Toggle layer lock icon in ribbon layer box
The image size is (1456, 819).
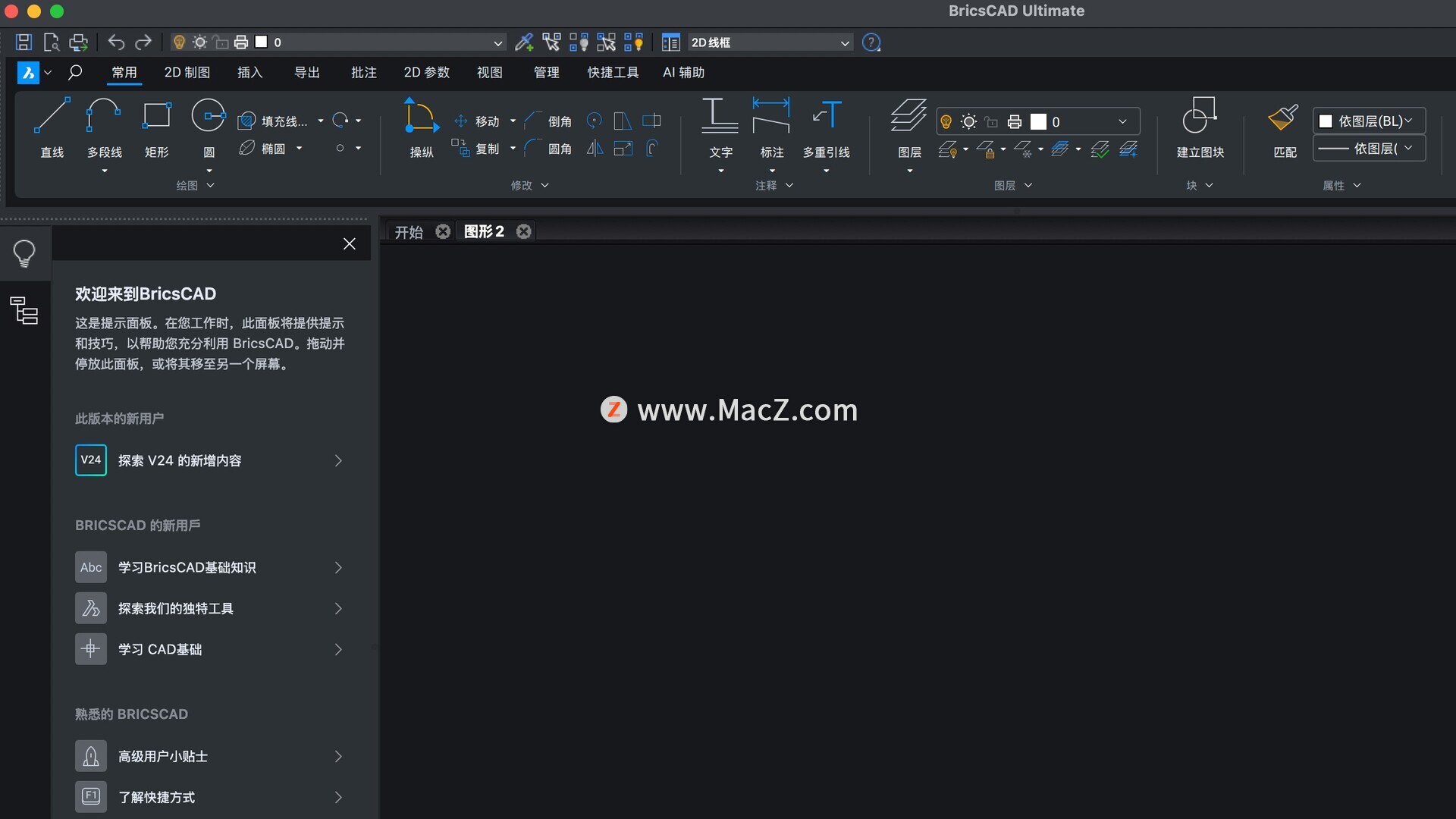coord(991,121)
